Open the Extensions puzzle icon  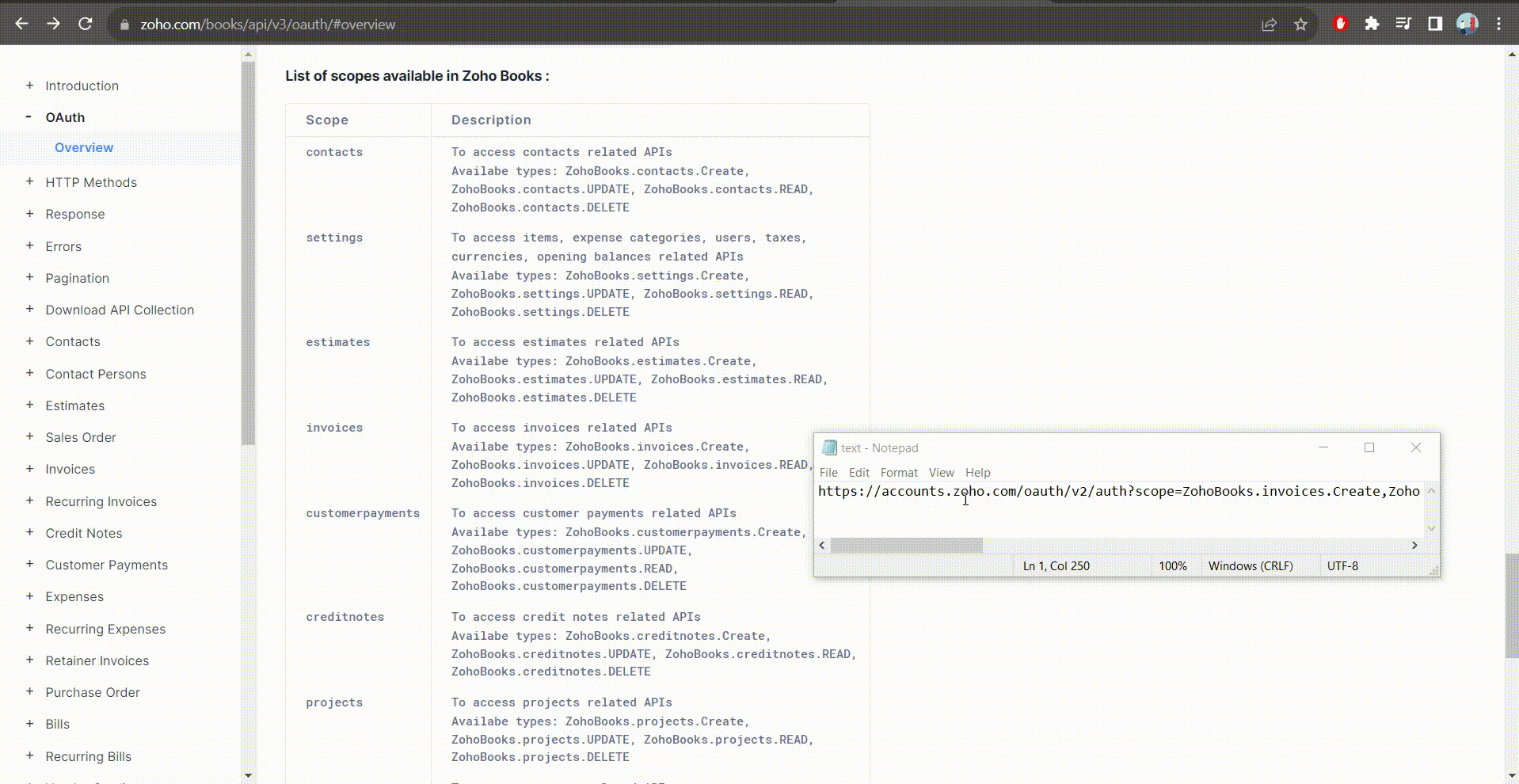click(x=1372, y=24)
